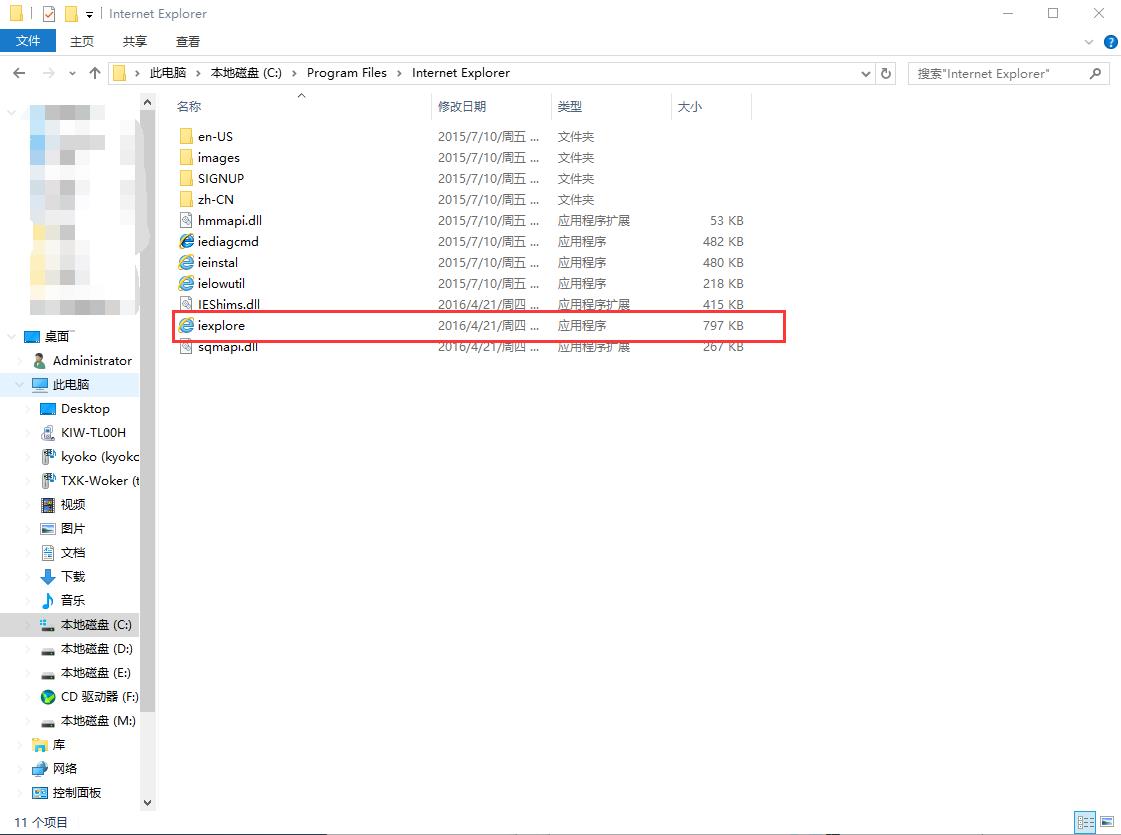Select 本地磁盘 (D:) in navigation pane

coord(96,649)
